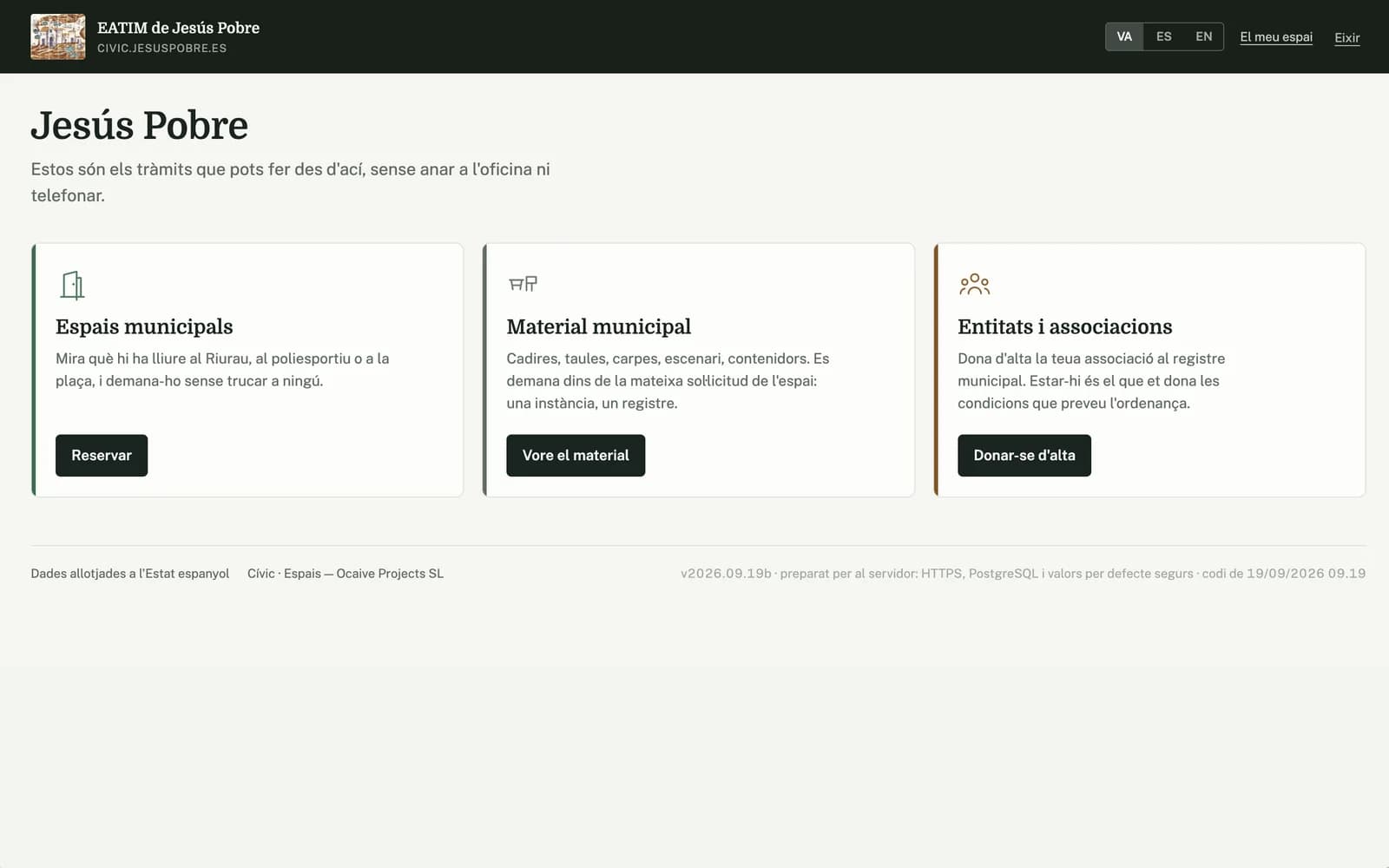Click description starting 'Mira què hi ha lliure'
This screenshot has width=1389, height=868.
(x=222, y=370)
